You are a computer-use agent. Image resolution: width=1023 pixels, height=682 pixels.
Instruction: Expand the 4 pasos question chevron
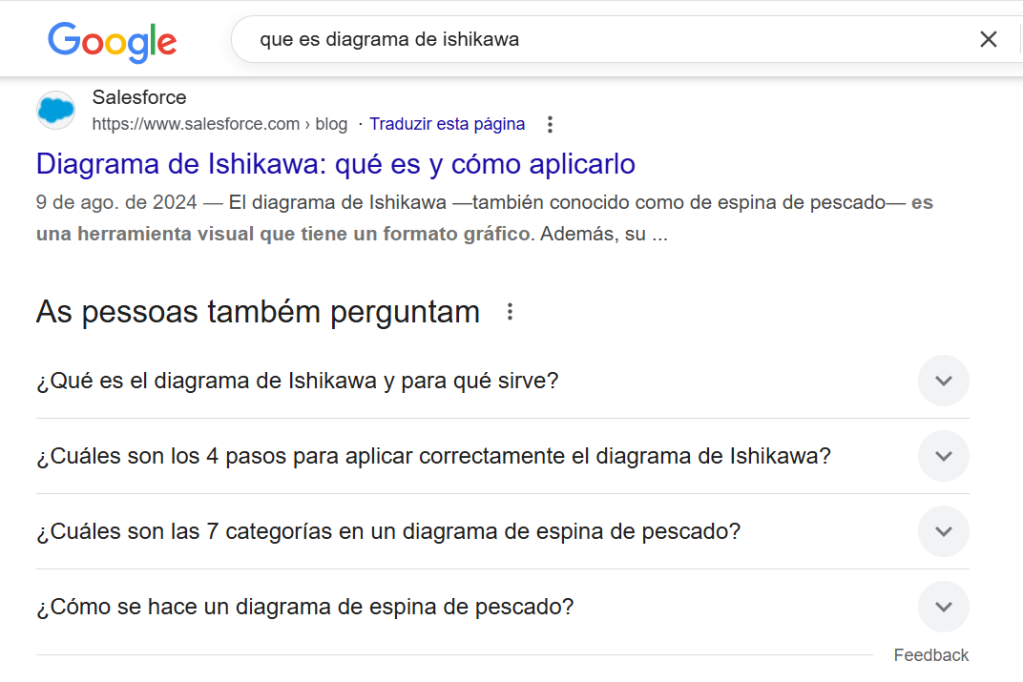(x=943, y=456)
